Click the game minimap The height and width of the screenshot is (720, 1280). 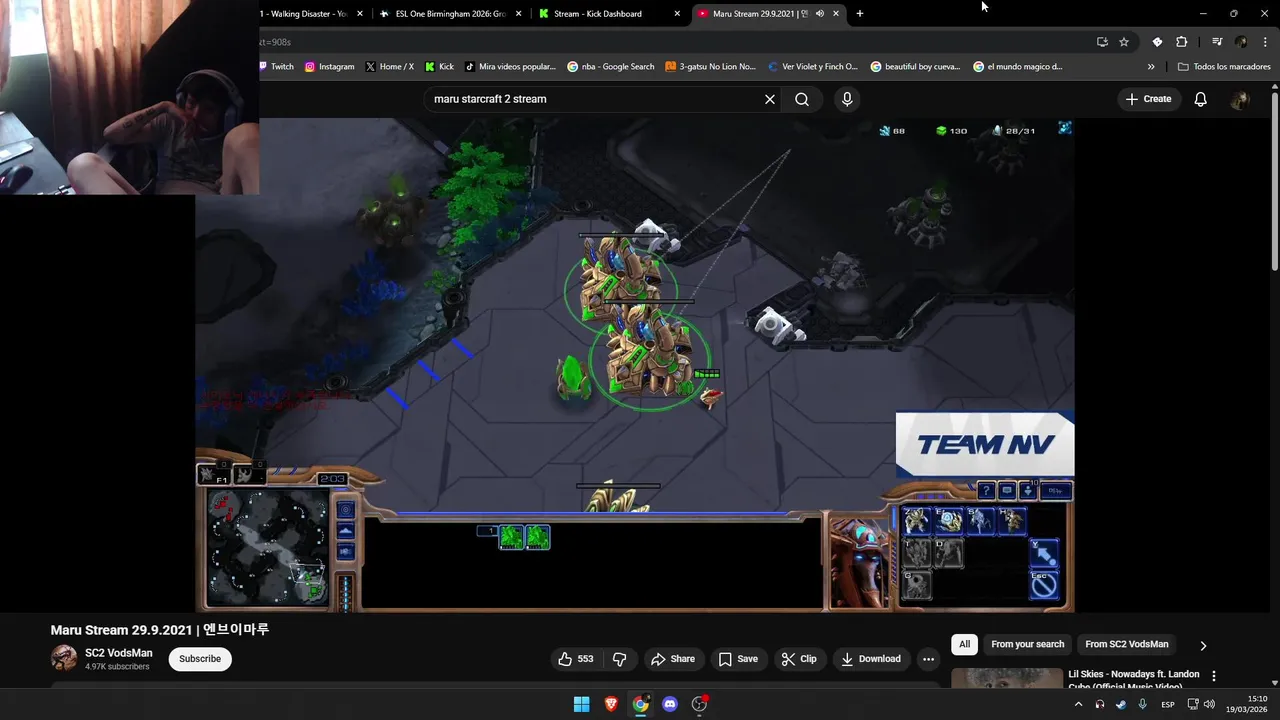coord(267,547)
